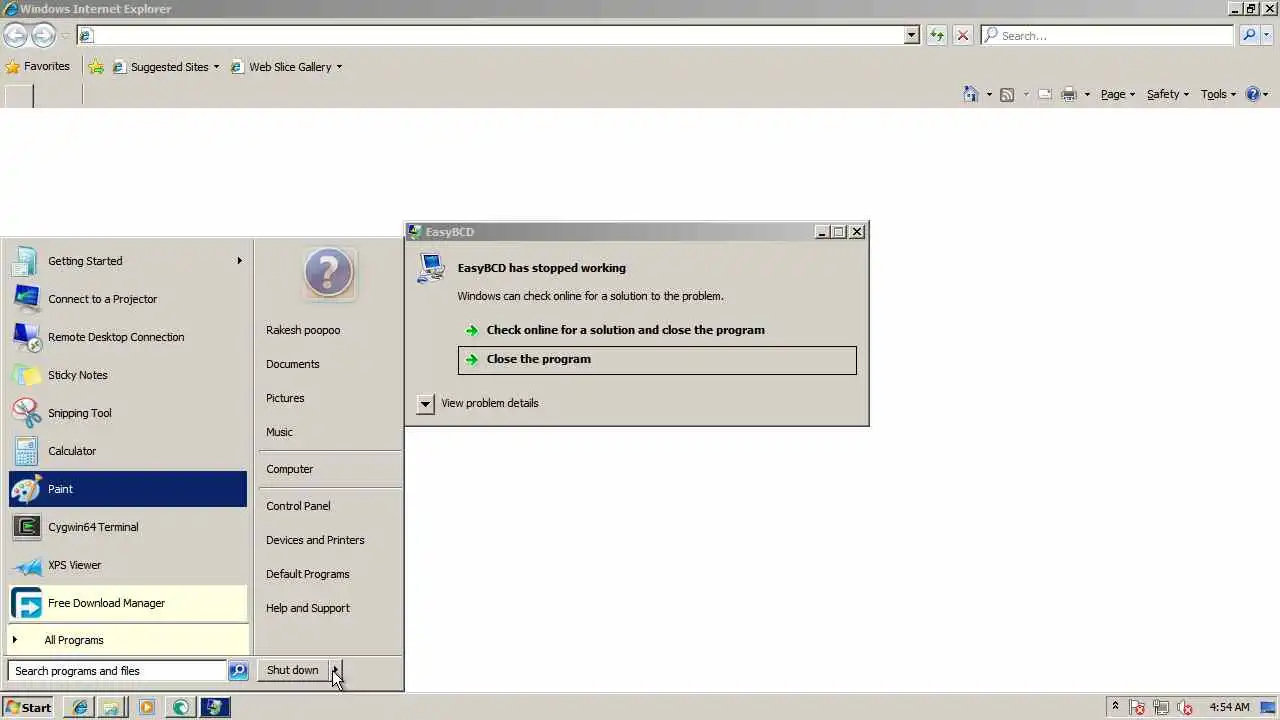
Task: Launch Calculator from the Start menu
Action: (x=128, y=451)
